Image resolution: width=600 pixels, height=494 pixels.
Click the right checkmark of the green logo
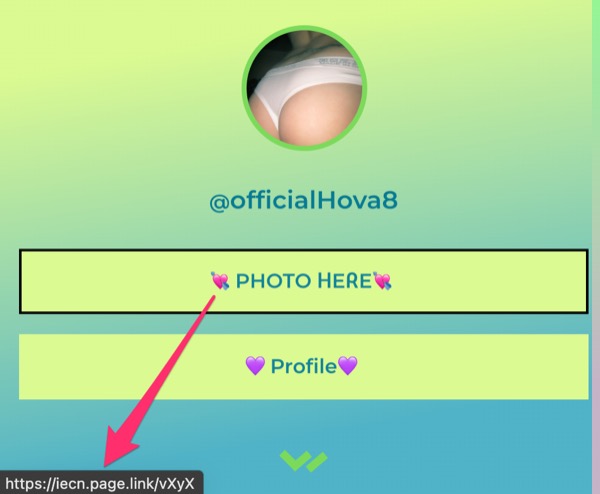(317, 462)
